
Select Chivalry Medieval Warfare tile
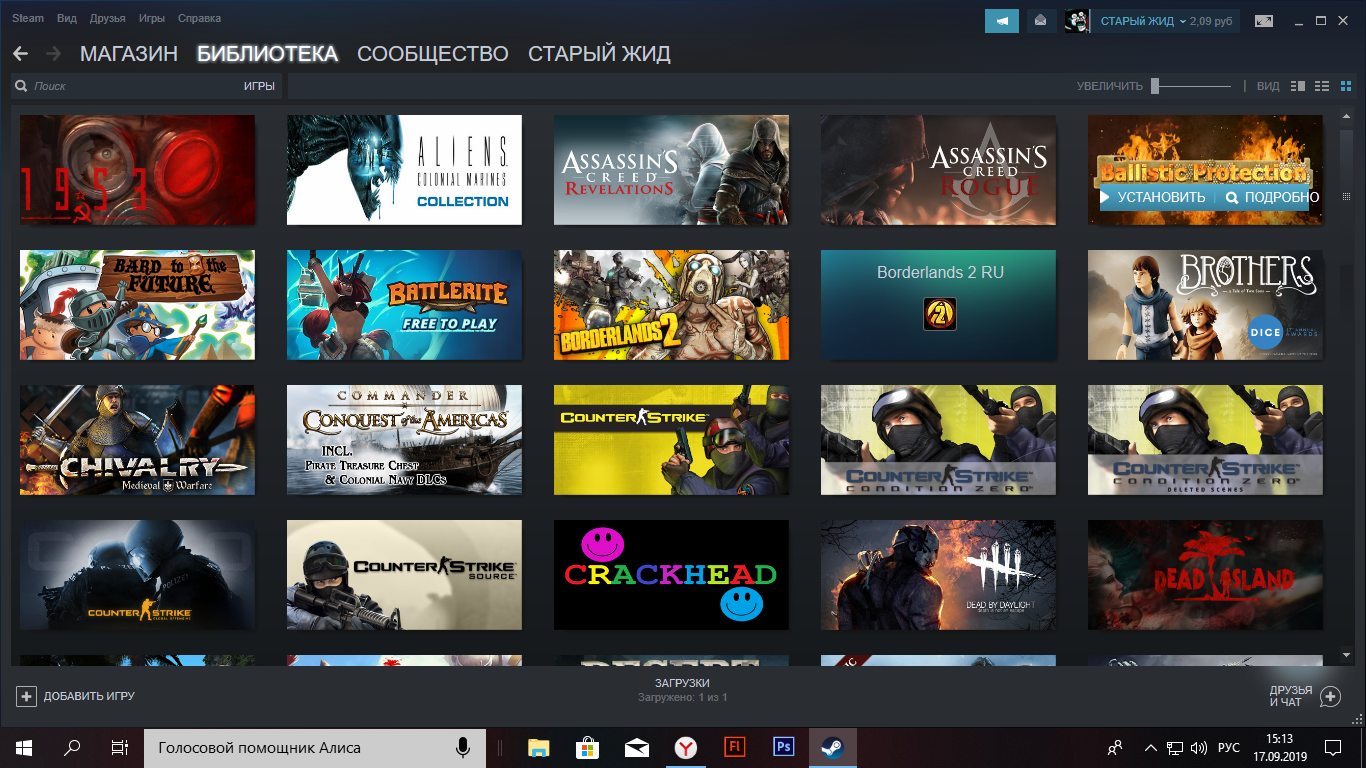coord(137,440)
